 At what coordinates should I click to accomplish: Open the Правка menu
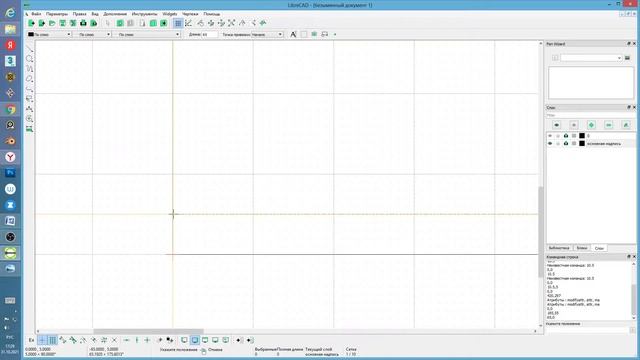point(80,14)
